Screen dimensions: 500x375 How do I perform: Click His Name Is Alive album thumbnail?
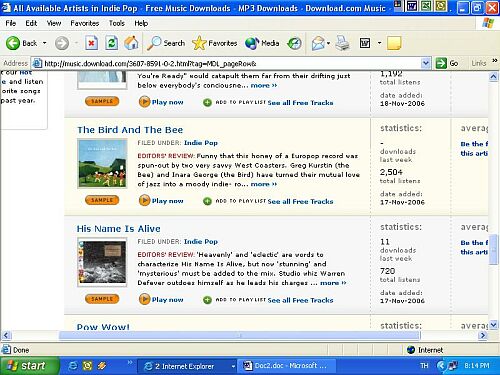coord(102,262)
